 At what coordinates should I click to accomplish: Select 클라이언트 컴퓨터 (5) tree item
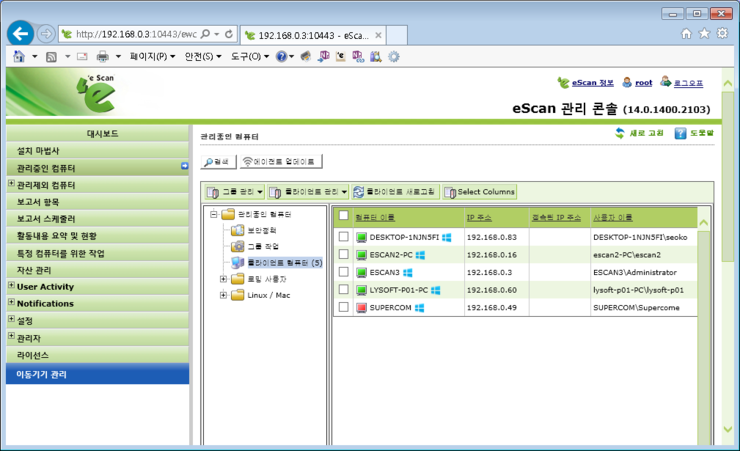[x=285, y=263]
